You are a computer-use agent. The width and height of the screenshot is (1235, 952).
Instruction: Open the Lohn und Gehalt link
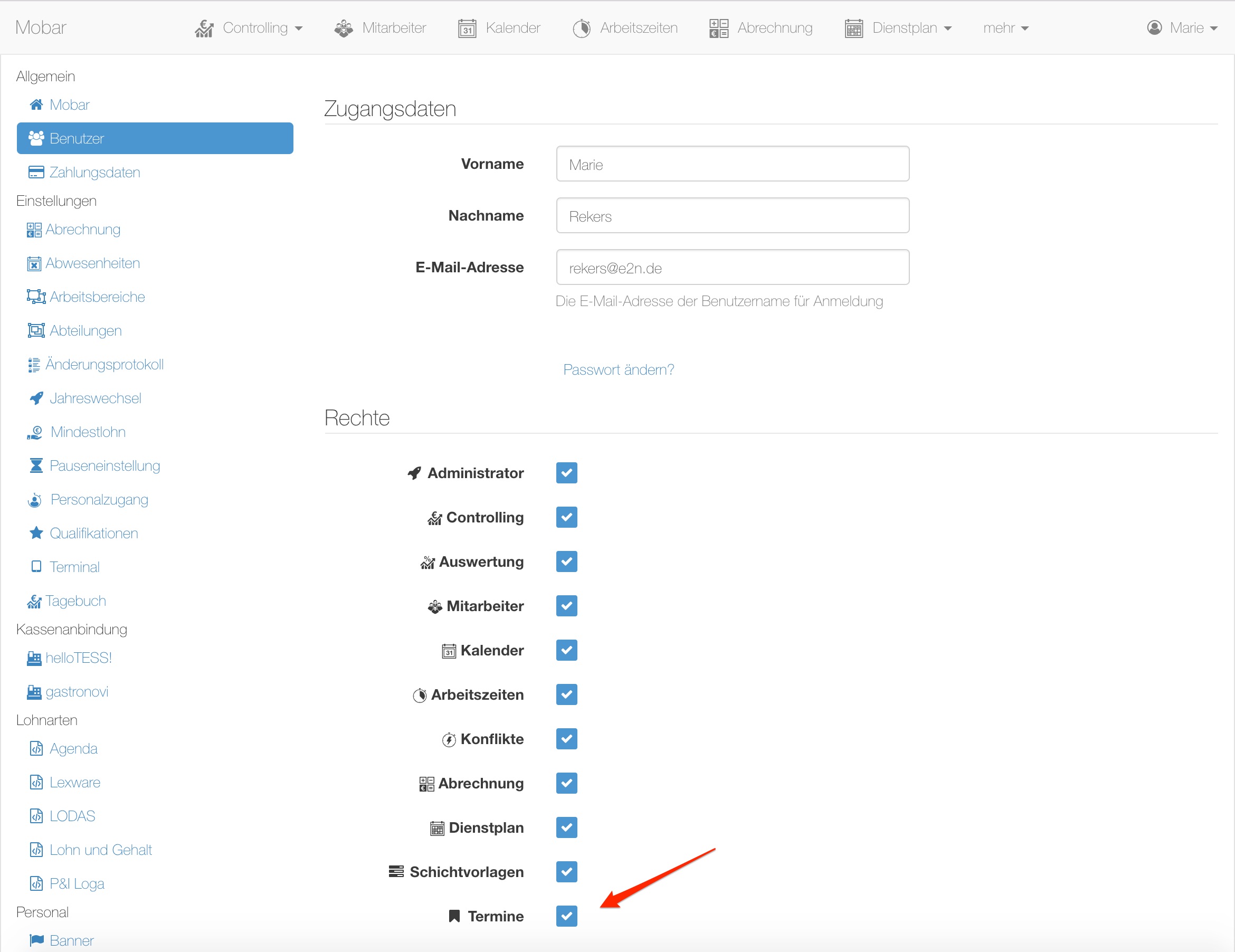101,850
